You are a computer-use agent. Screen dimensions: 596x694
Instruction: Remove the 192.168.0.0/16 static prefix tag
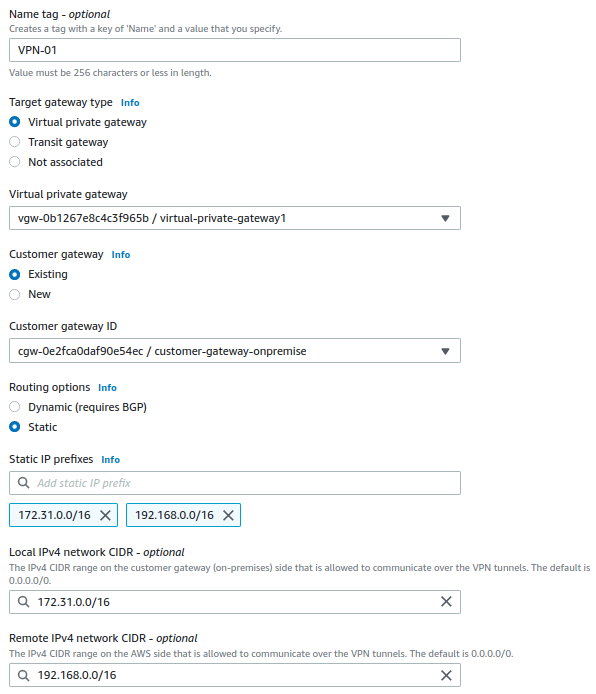point(228,515)
